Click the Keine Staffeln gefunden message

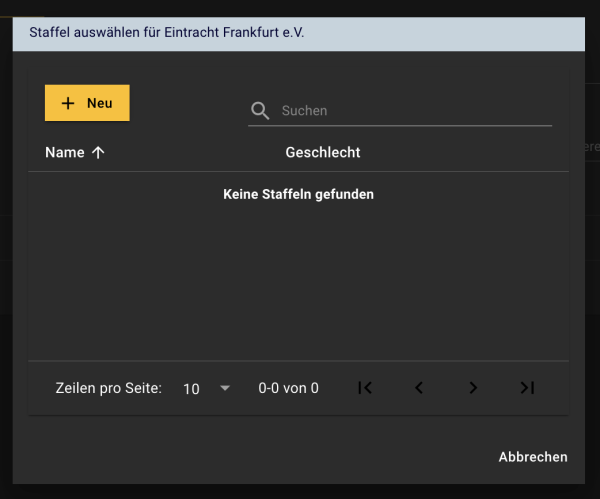[298, 194]
